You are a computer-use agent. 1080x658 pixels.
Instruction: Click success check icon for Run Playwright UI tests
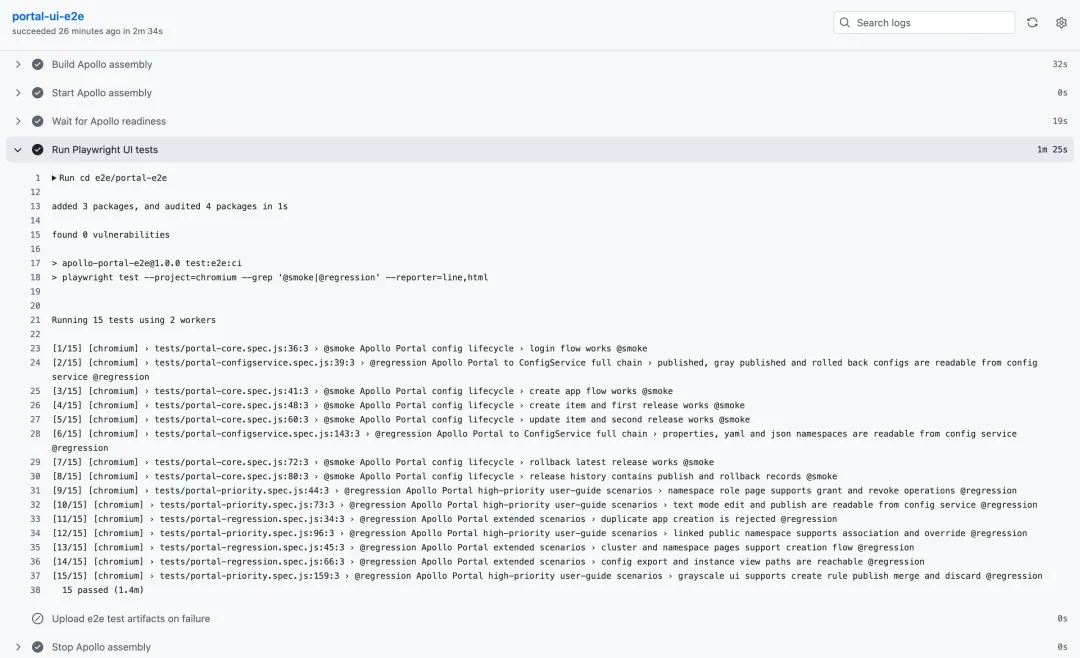pyautogui.click(x=38, y=150)
